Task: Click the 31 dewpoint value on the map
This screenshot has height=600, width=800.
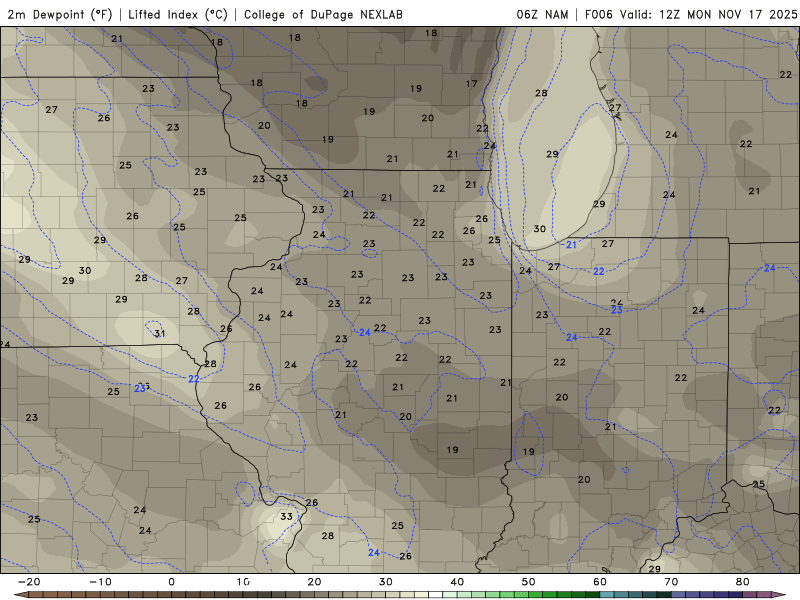Action: coord(160,333)
